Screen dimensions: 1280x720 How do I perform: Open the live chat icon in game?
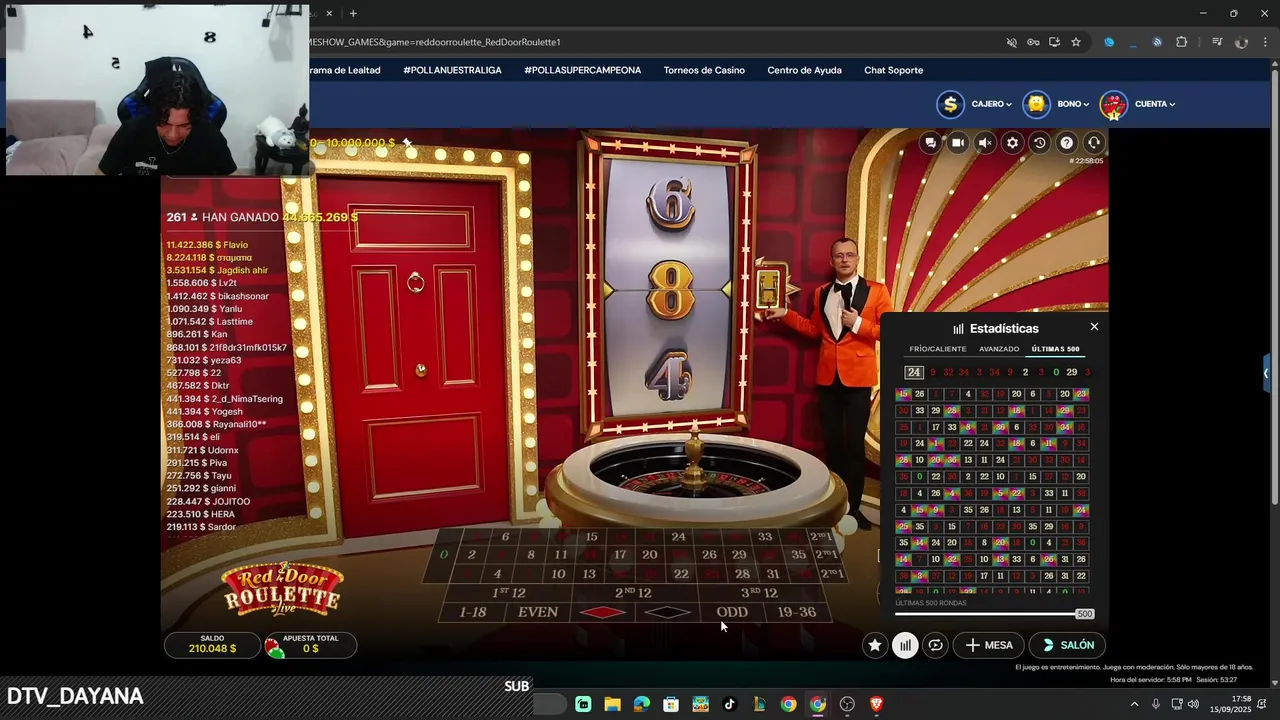click(931, 143)
